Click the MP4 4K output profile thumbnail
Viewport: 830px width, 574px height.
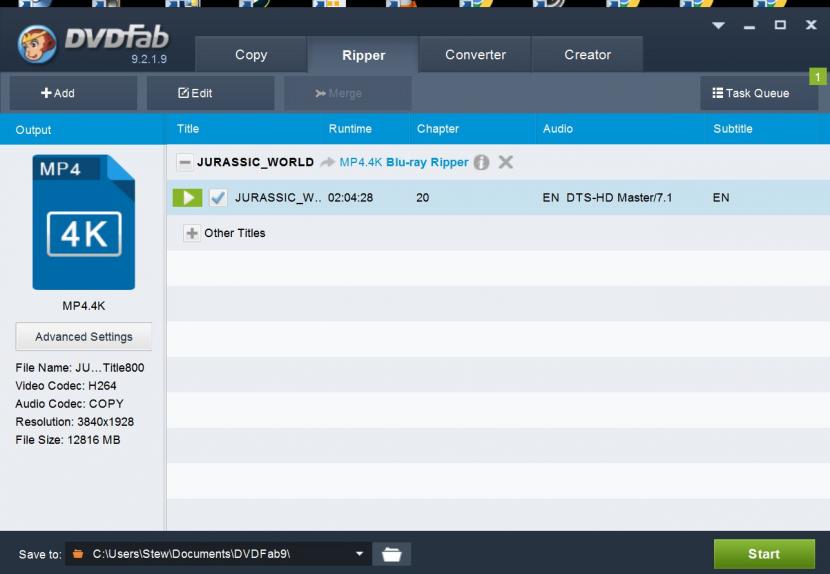coord(84,222)
